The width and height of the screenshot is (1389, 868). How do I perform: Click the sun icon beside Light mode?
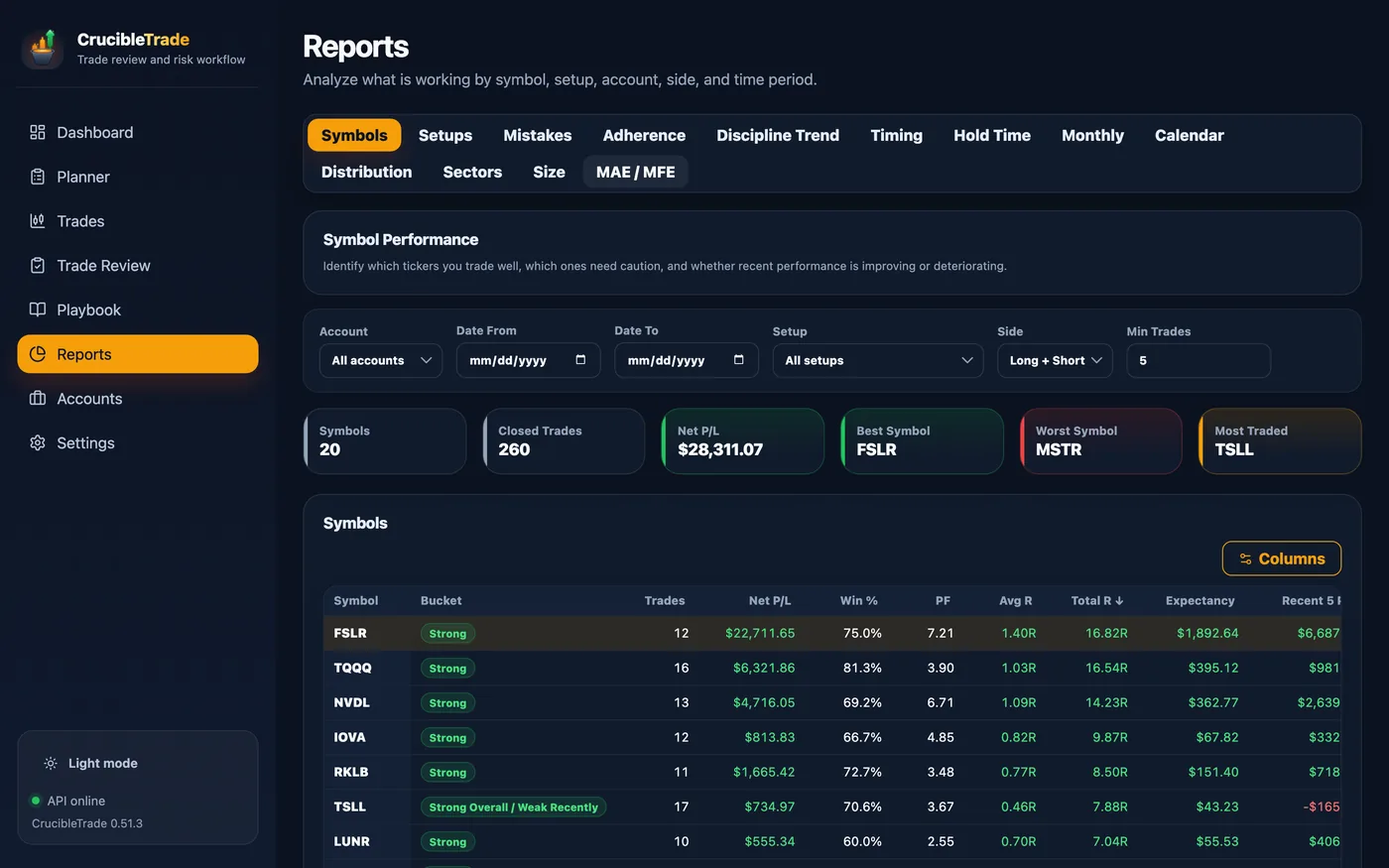point(51,763)
